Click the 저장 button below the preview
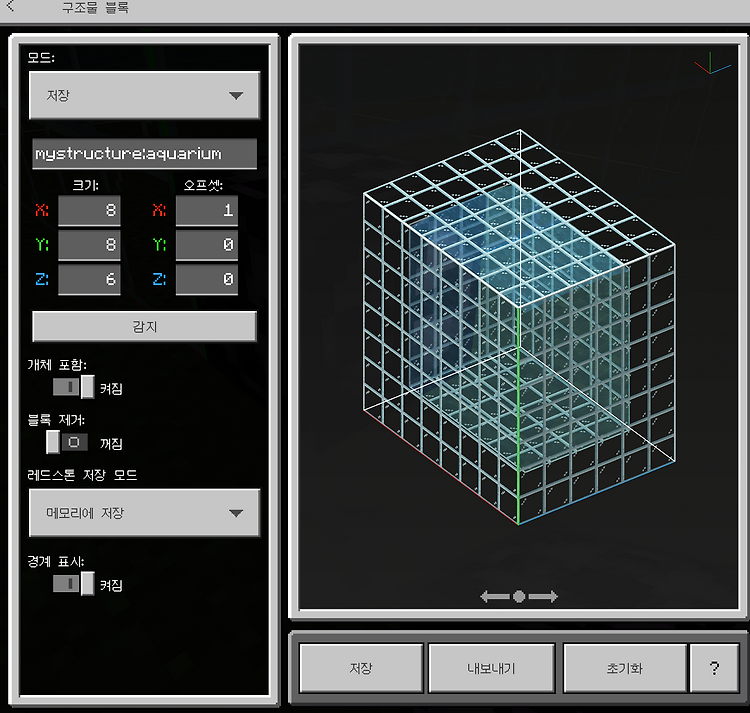Image resolution: width=750 pixels, height=713 pixels. [361, 668]
